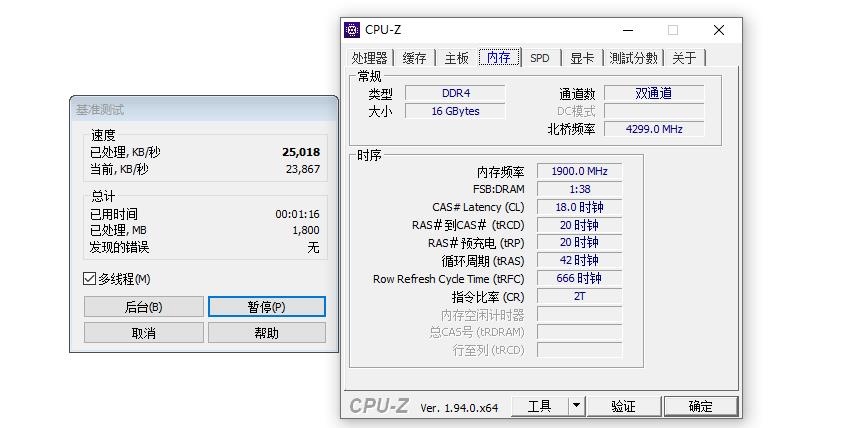This screenshot has height=428, width=849.
Task: Click the 25,018 processed KB/秒 value
Action: point(301,152)
